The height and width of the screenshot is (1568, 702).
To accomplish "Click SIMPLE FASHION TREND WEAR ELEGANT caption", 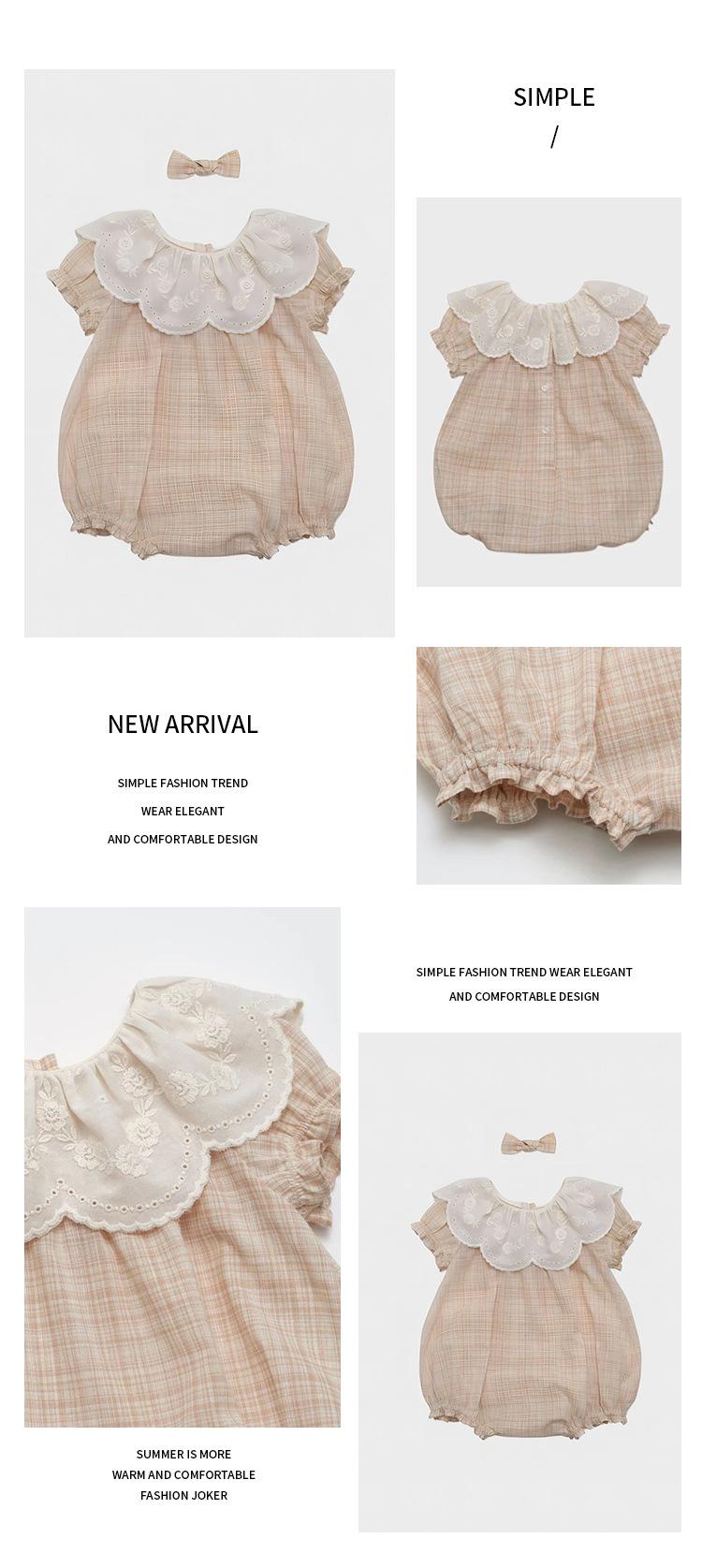I will coord(524,972).
